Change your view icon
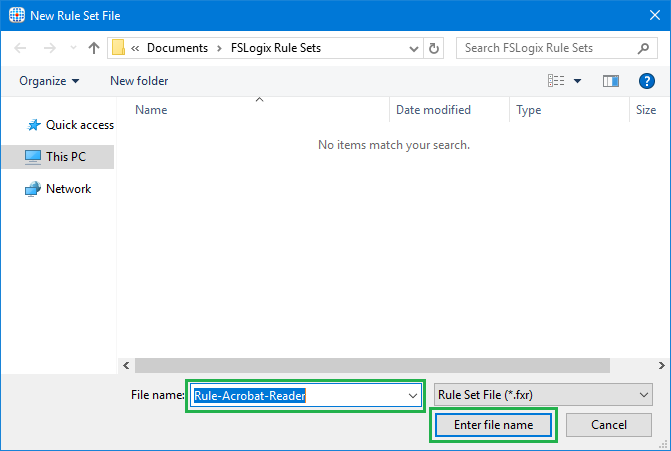This screenshot has width=671, height=451. pos(556,80)
